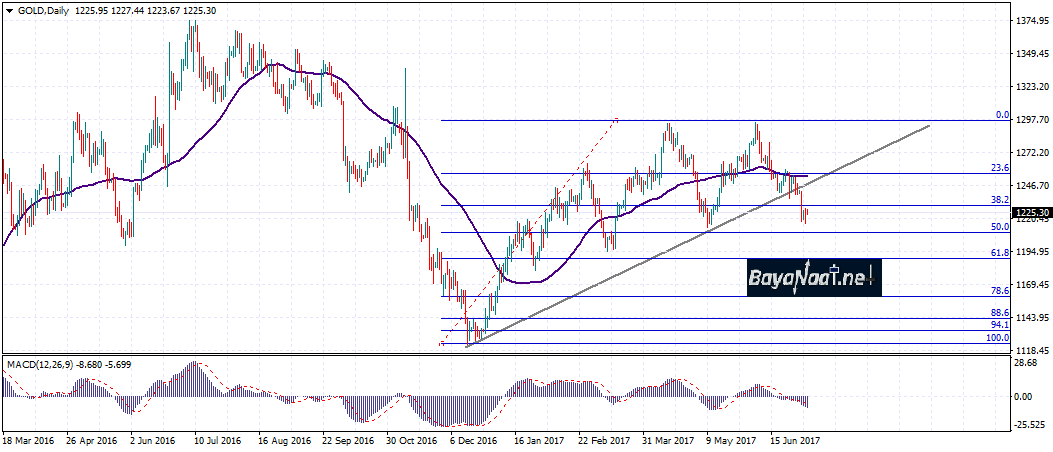Click the 100.0 Fibonacci level label
1053x452 pixels.
coord(996,338)
